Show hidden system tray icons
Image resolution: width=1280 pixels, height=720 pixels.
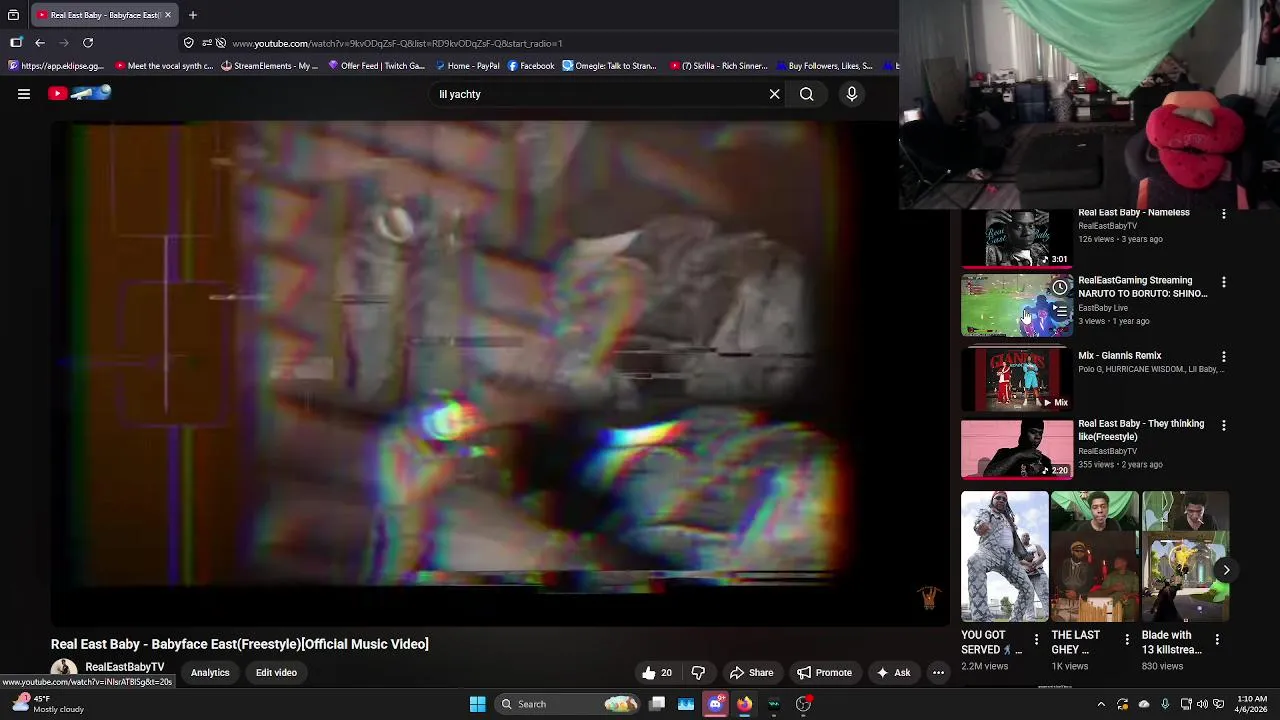1101,704
